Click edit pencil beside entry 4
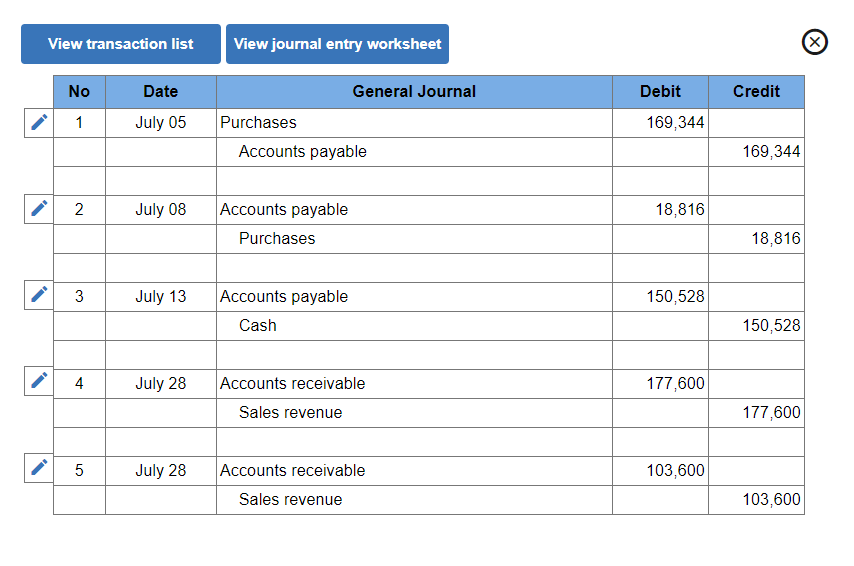The height and width of the screenshot is (566, 854). (x=39, y=381)
